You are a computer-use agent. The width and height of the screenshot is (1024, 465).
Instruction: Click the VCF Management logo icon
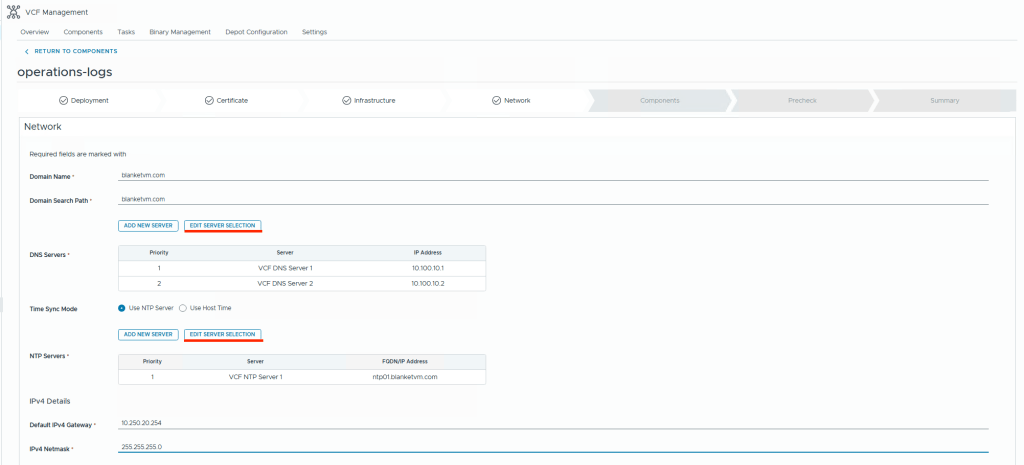[x=13, y=12]
